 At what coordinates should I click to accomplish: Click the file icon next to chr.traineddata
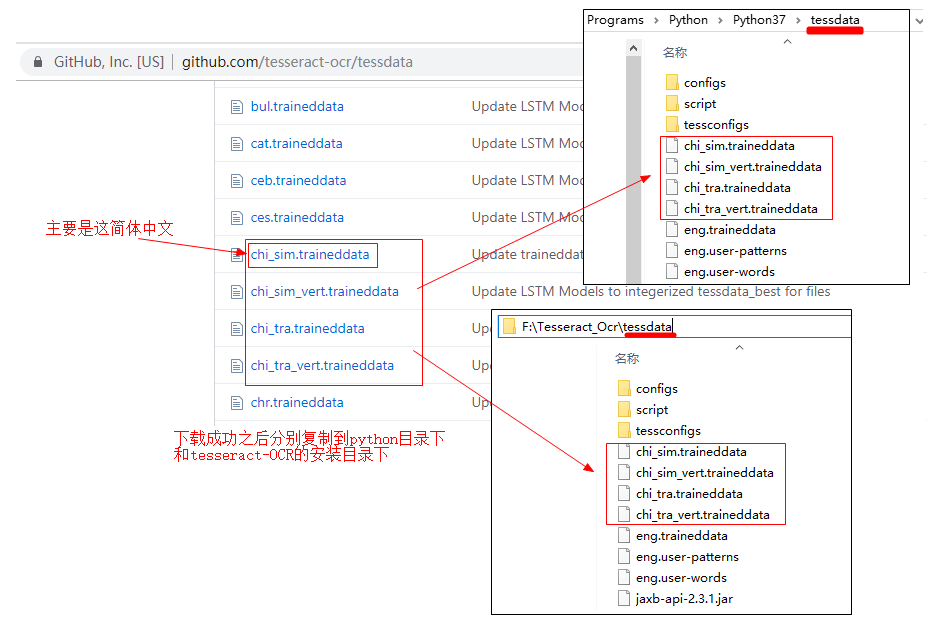(236, 403)
